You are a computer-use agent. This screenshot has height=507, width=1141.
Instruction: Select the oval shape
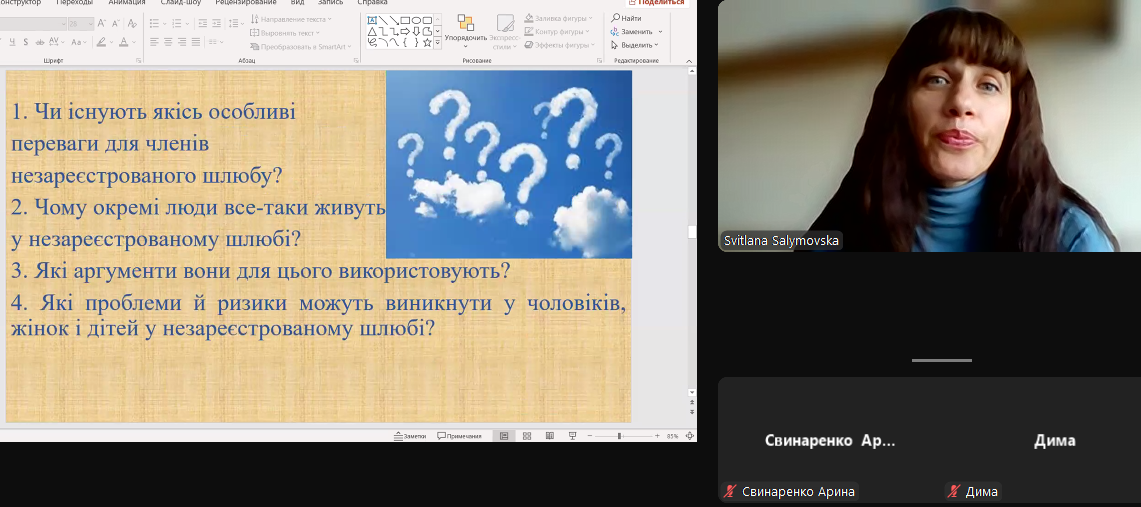[x=416, y=20]
